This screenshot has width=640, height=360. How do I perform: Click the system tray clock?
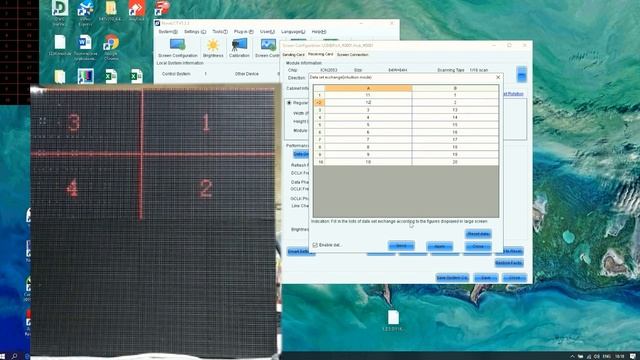[x=620, y=356]
